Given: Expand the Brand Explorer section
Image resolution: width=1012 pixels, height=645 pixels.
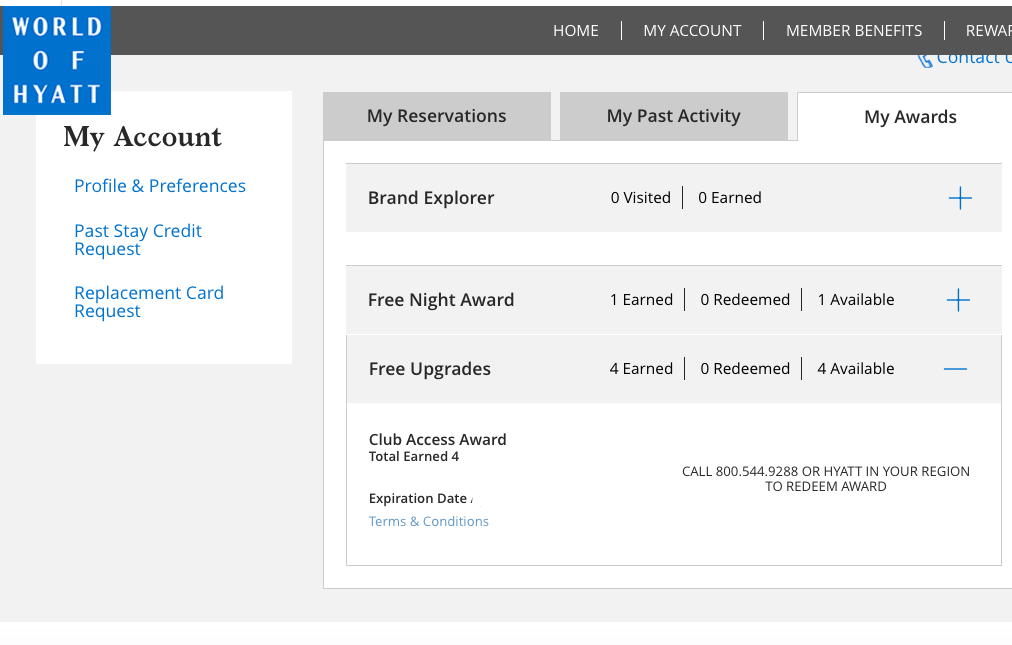Looking at the screenshot, I should pyautogui.click(x=960, y=198).
